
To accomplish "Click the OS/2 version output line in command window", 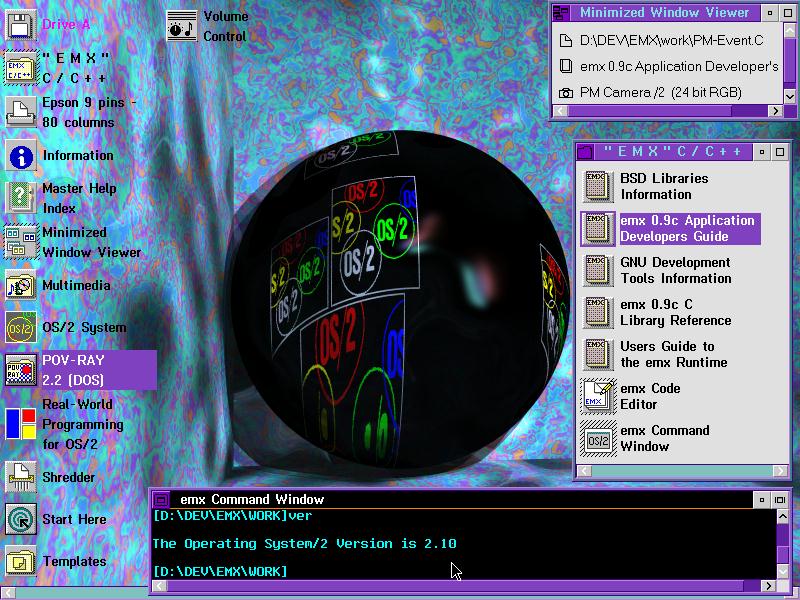I will [x=305, y=544].
